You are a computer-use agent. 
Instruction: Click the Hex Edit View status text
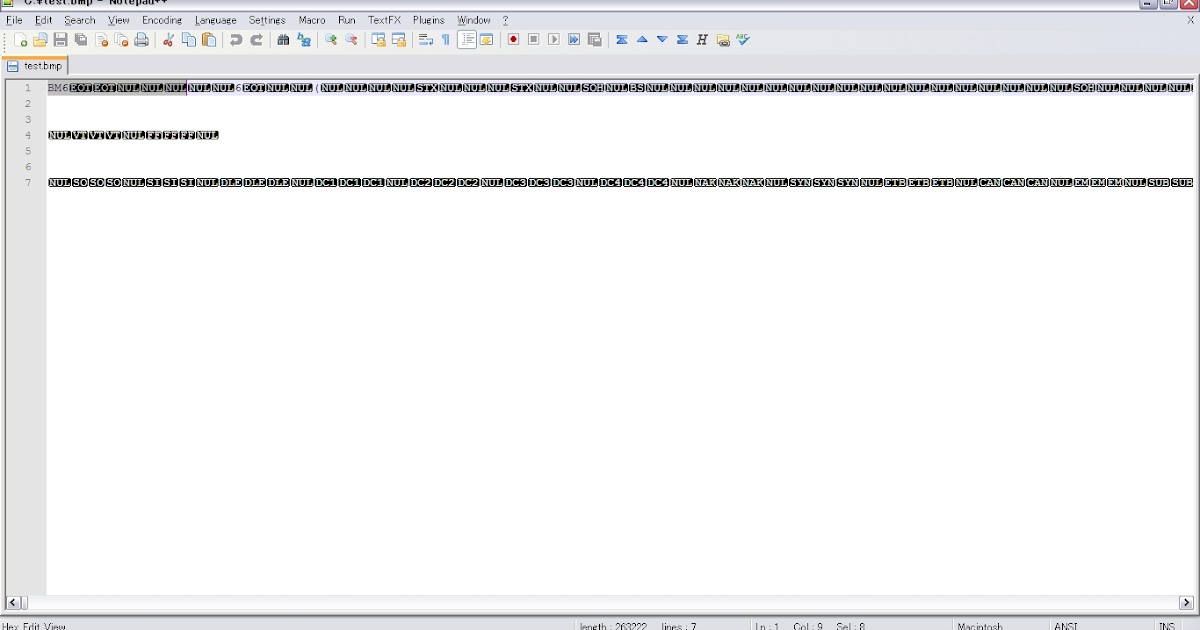pos(34,626)
